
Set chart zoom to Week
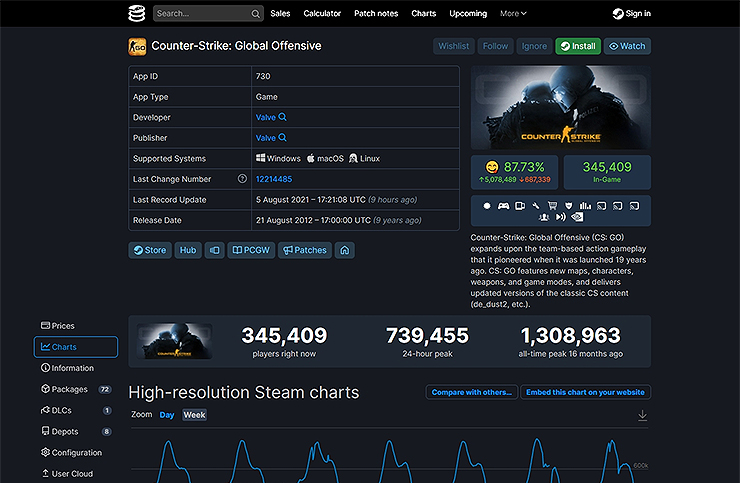(194, 415)
